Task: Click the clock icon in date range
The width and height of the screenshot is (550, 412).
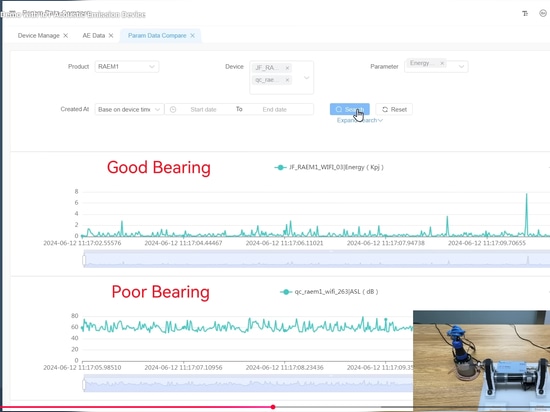Action: click(173, 109)
